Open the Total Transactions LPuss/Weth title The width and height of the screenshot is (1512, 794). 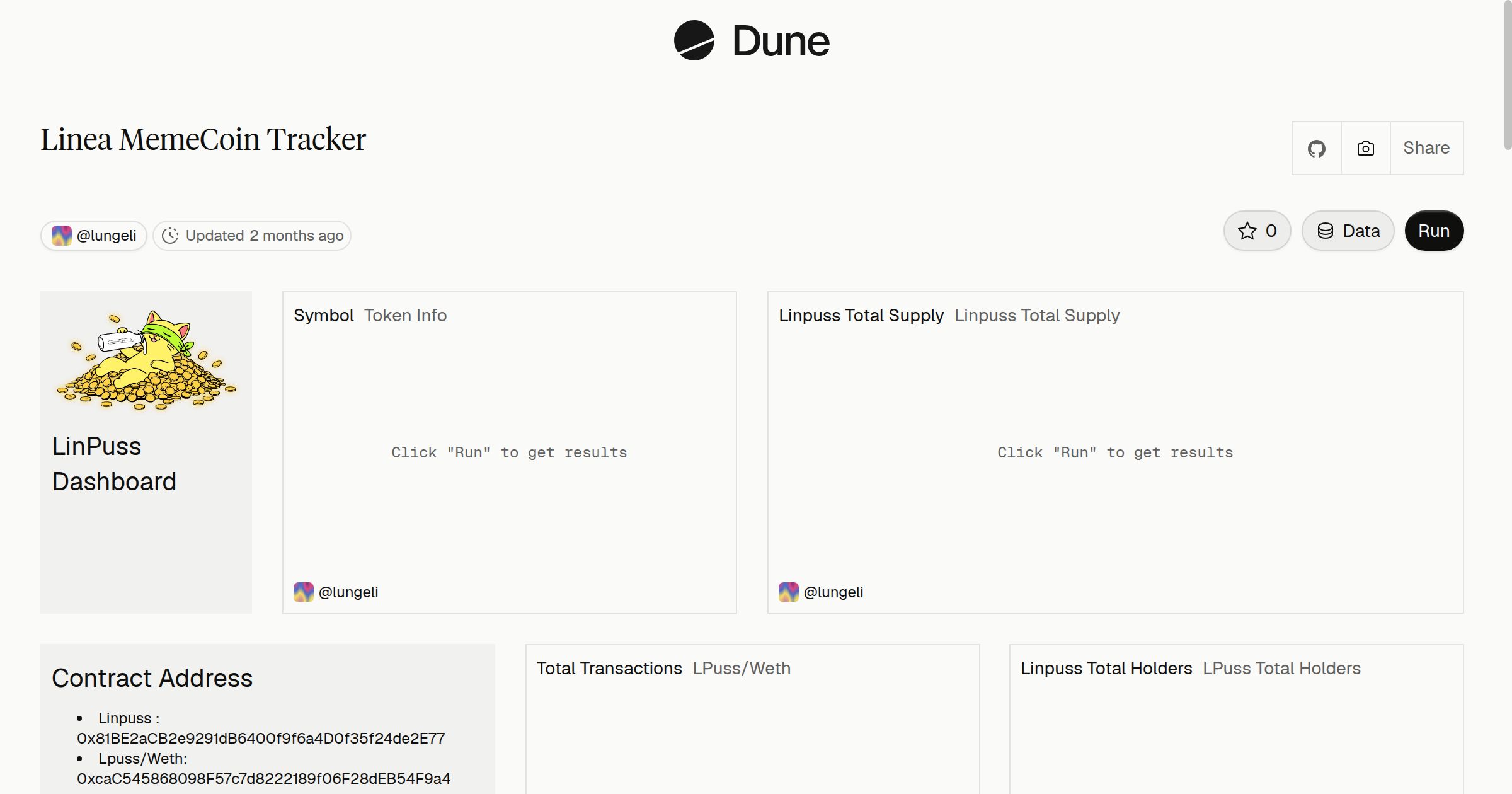[x=663, y=668]
